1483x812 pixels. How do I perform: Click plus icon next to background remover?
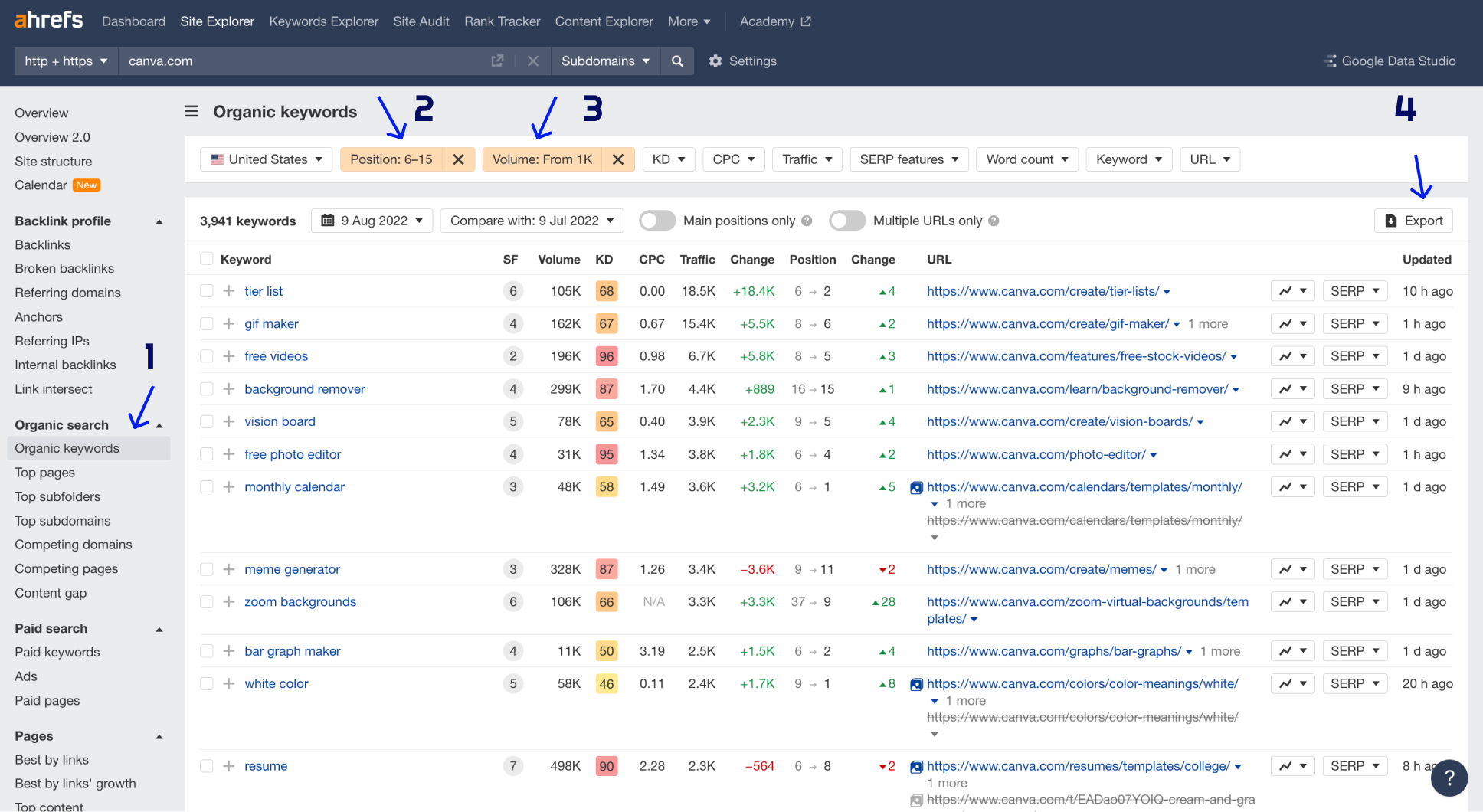pyautogui.click(x=228, y=389)
